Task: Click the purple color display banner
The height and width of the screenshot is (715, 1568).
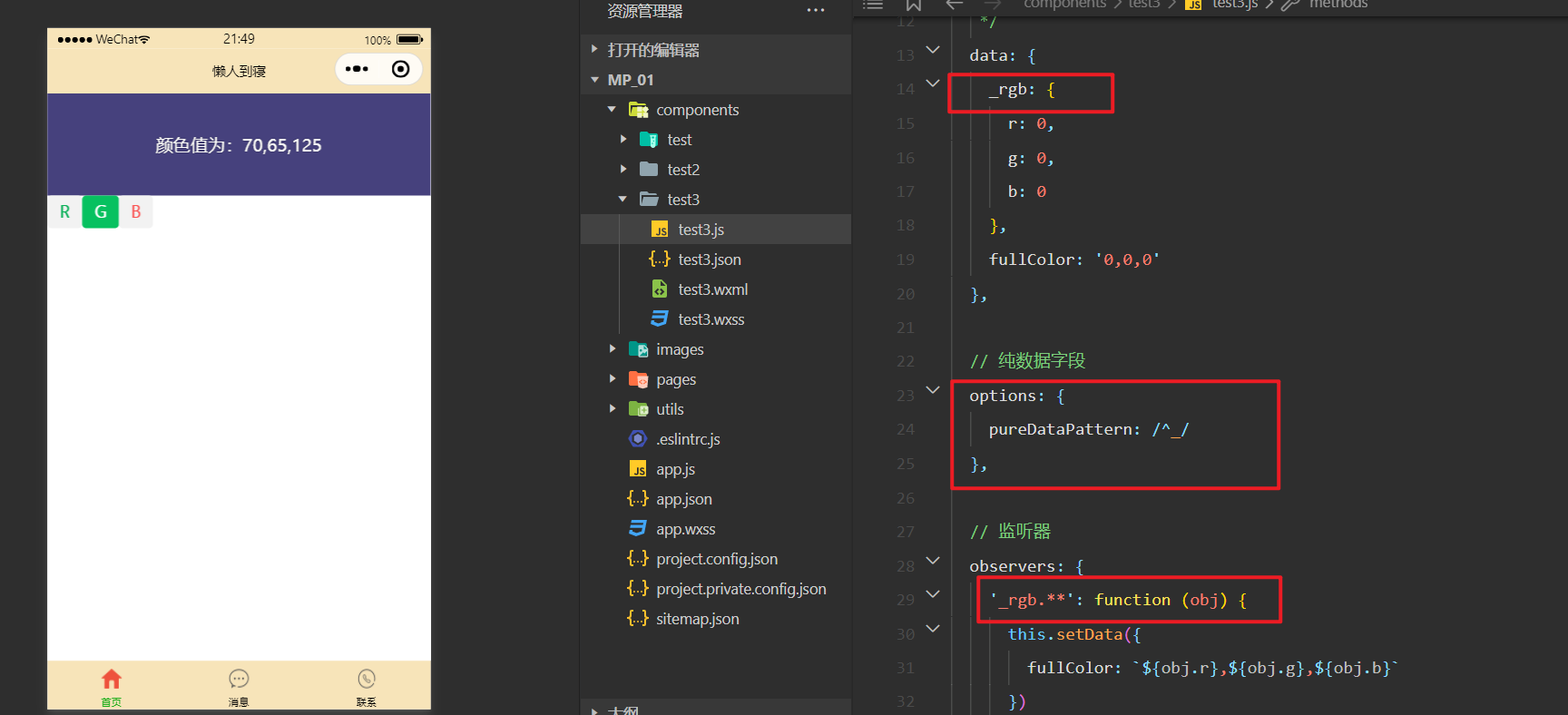Action: [x=239, y=144]
